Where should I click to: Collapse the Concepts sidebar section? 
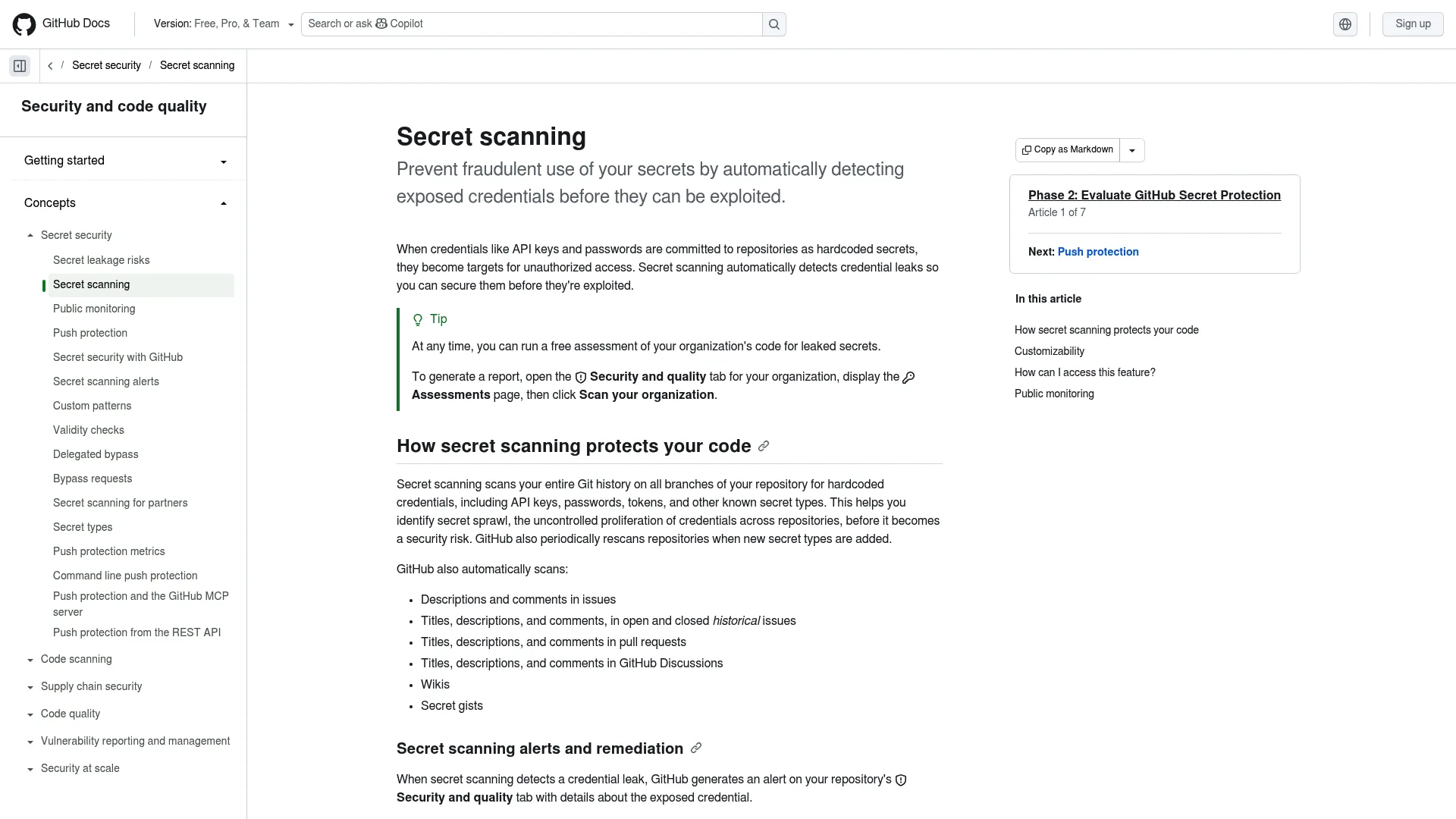pyautogui.click(x=126, y=203)
